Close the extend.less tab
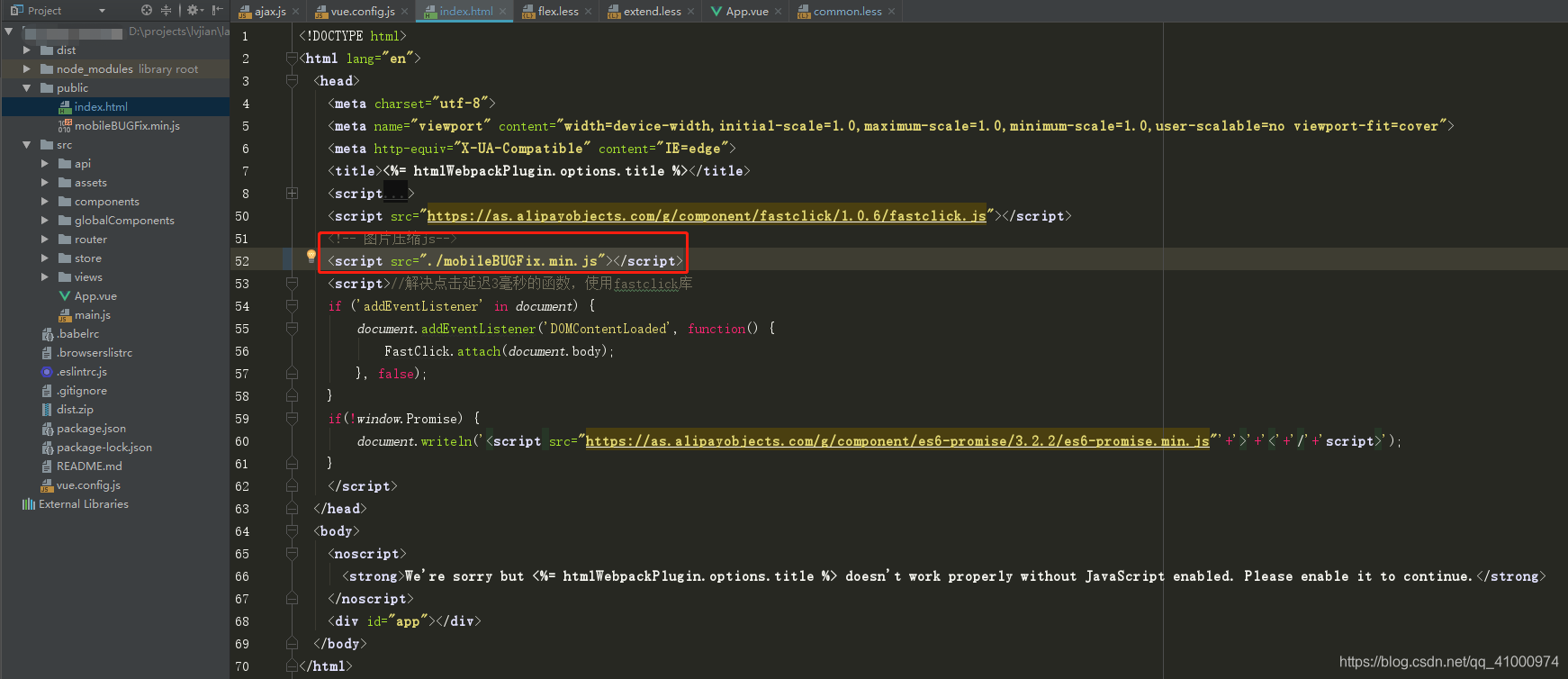This screenshot has height=679, width=1568. 690,12
